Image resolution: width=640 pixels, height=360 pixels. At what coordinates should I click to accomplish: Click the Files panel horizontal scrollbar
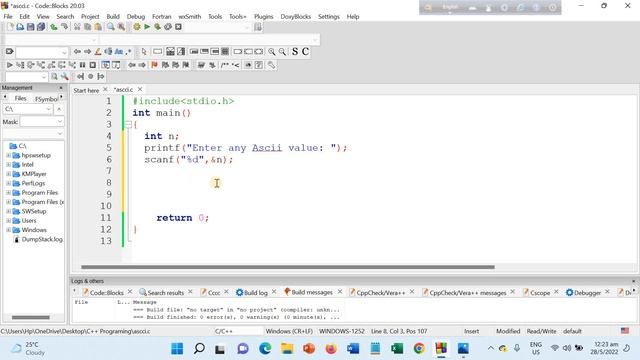[x=31, y=318]
